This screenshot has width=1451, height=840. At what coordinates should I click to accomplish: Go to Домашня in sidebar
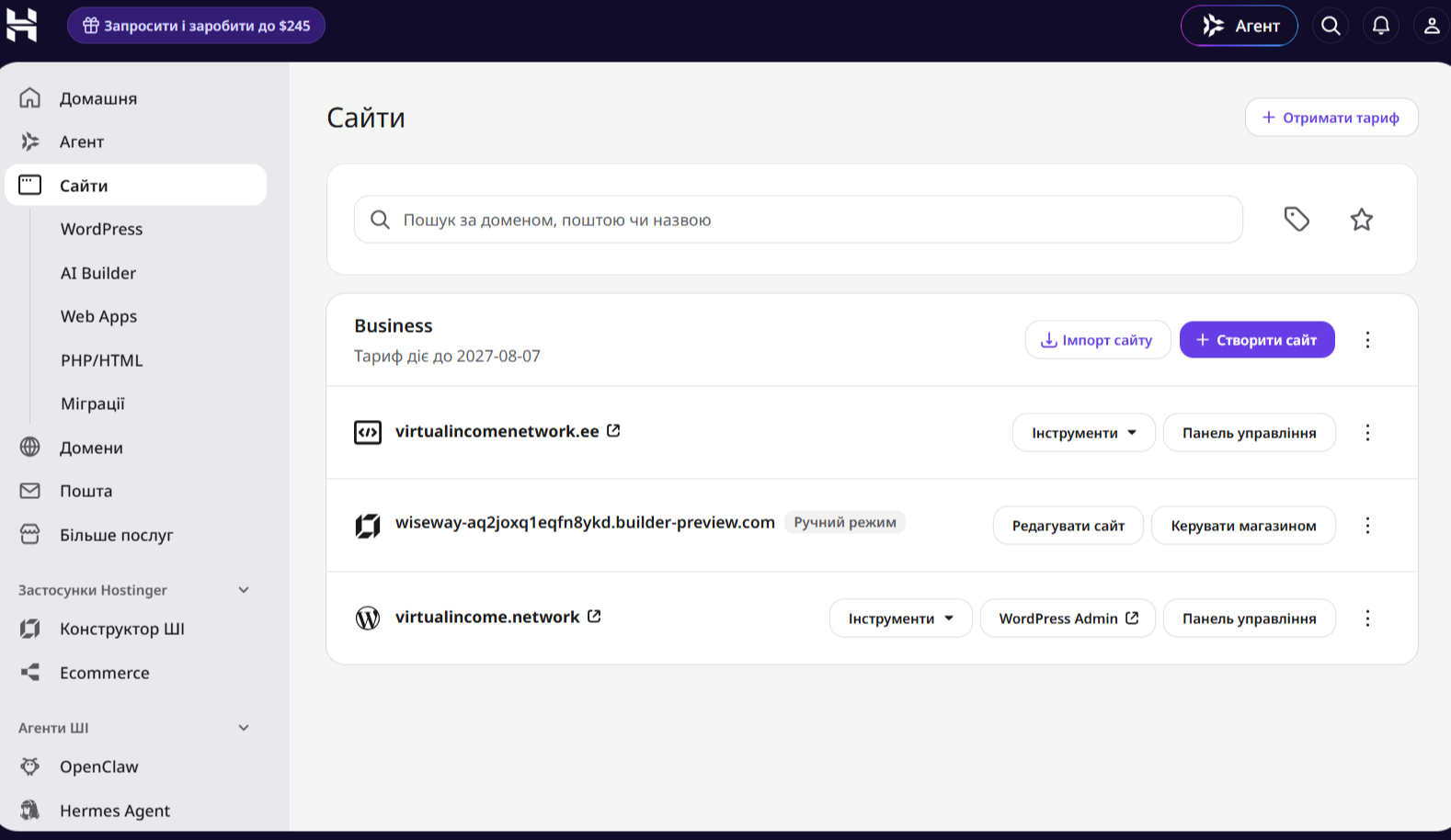pyautogui.click(x=136, y=98)
